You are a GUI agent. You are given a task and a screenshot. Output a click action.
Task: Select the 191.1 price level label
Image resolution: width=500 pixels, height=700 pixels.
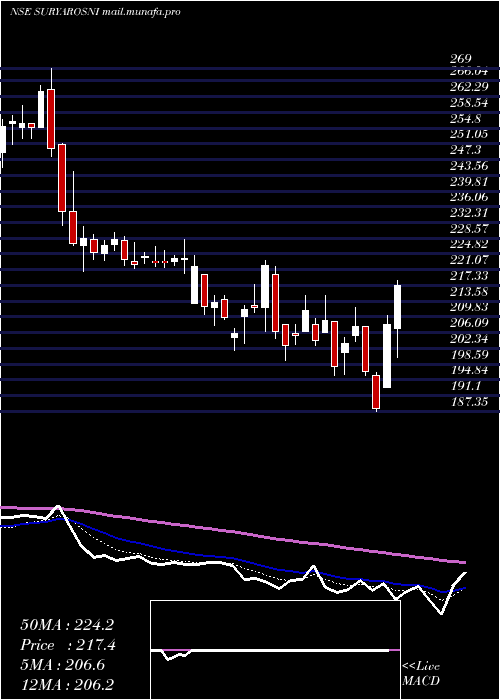(x=464, y=386)
